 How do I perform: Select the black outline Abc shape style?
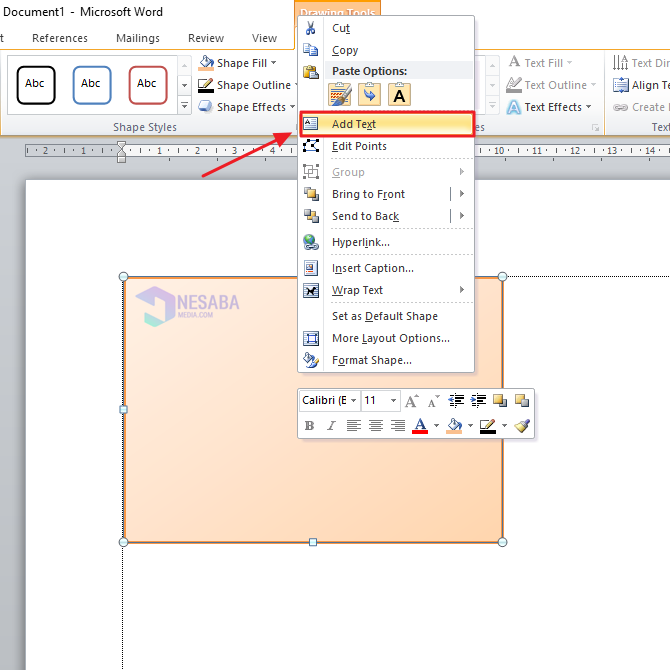coord(36,85)
